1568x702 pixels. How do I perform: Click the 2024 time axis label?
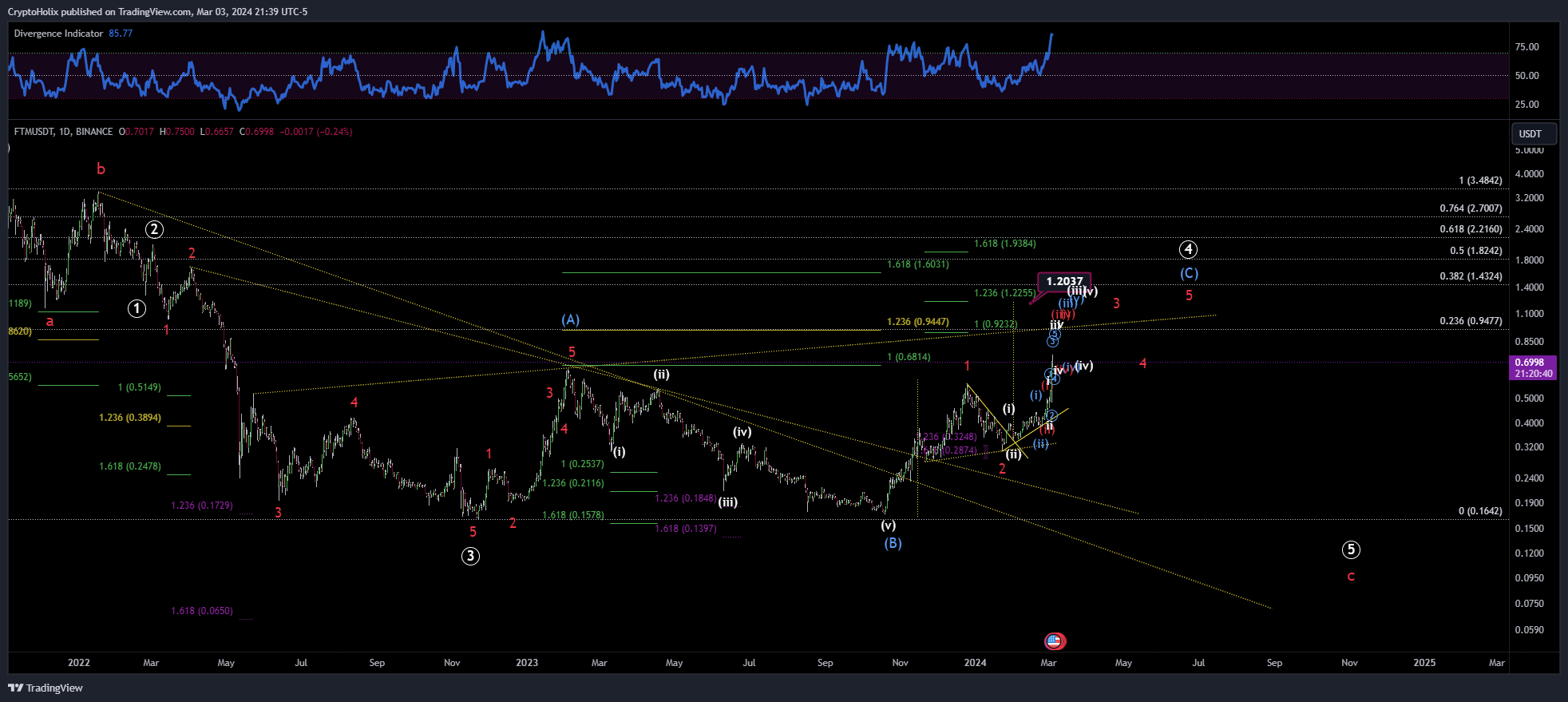coord(975,663)
